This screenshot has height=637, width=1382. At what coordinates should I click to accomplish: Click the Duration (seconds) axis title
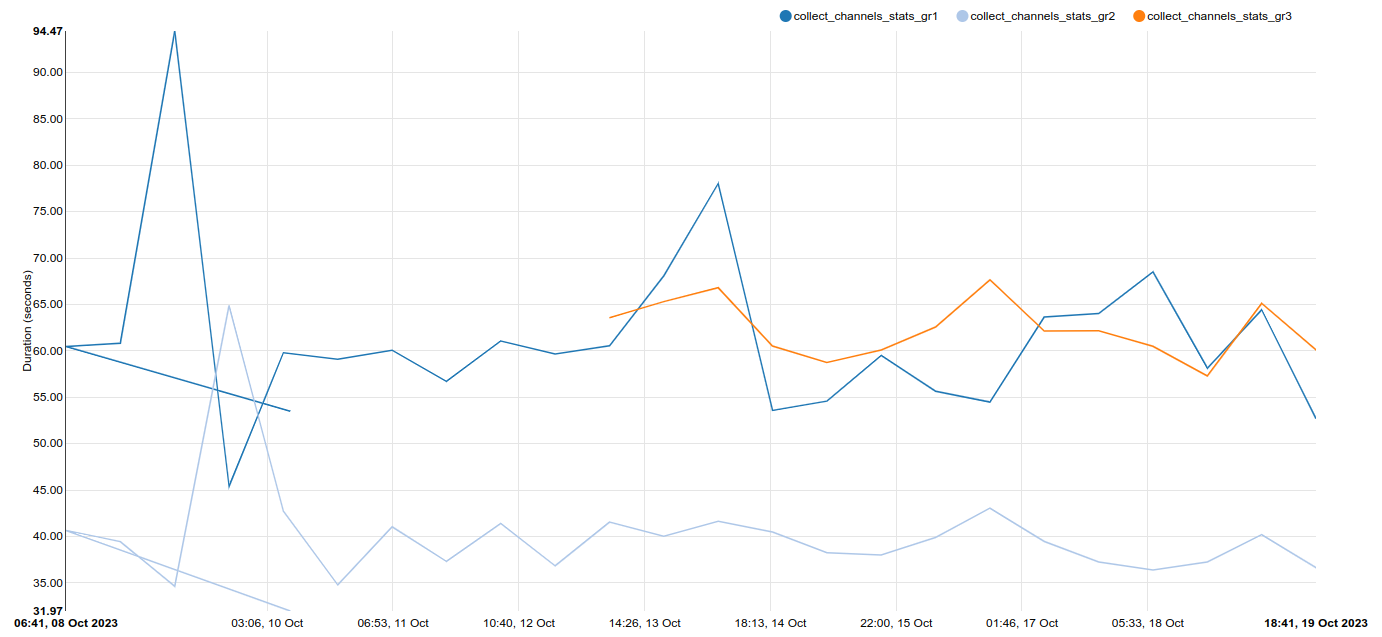click(27, 320)
